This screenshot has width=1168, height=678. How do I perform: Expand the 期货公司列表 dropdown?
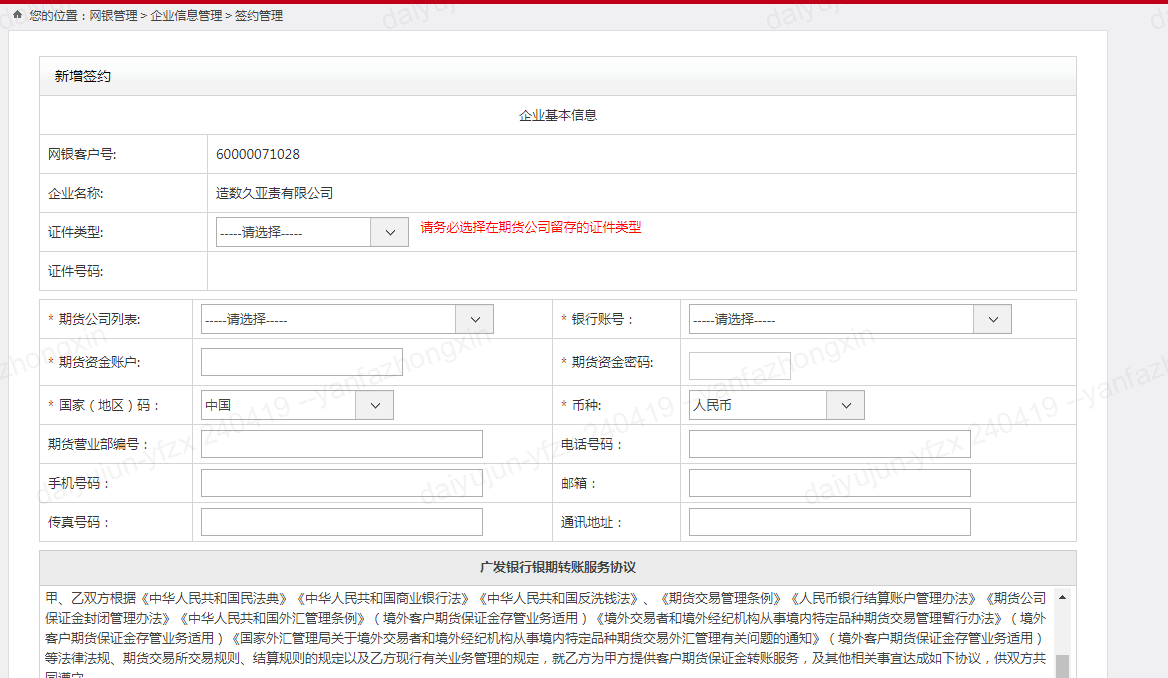tap(346, 319)
